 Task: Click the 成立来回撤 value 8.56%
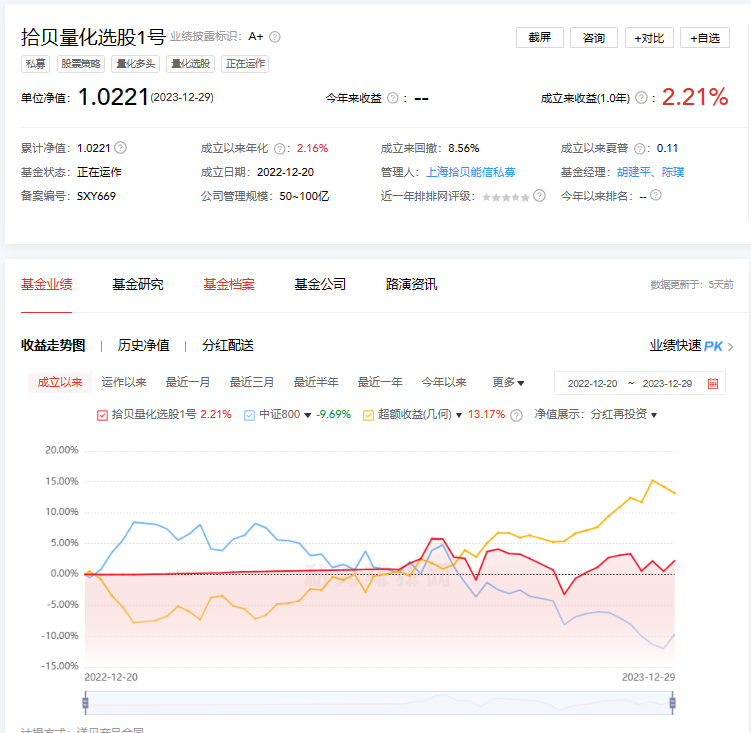pyautogui.click(x=464, y=148)
